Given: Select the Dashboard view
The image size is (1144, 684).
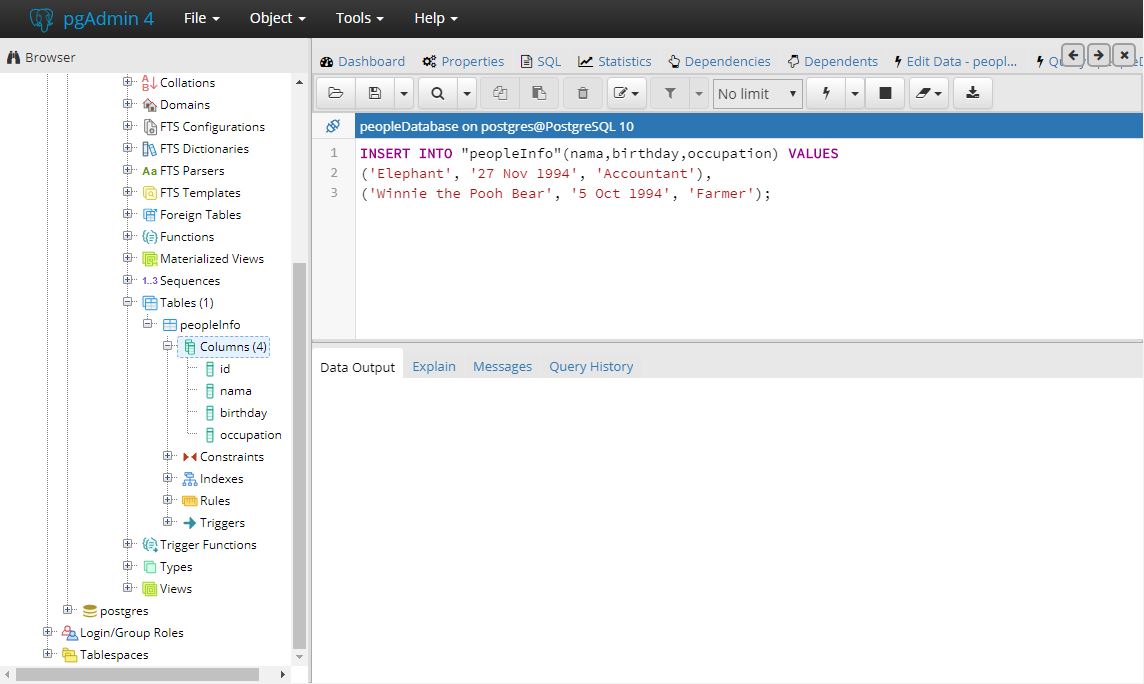Looking at the screenshot, I should click(x=362, y=61).
